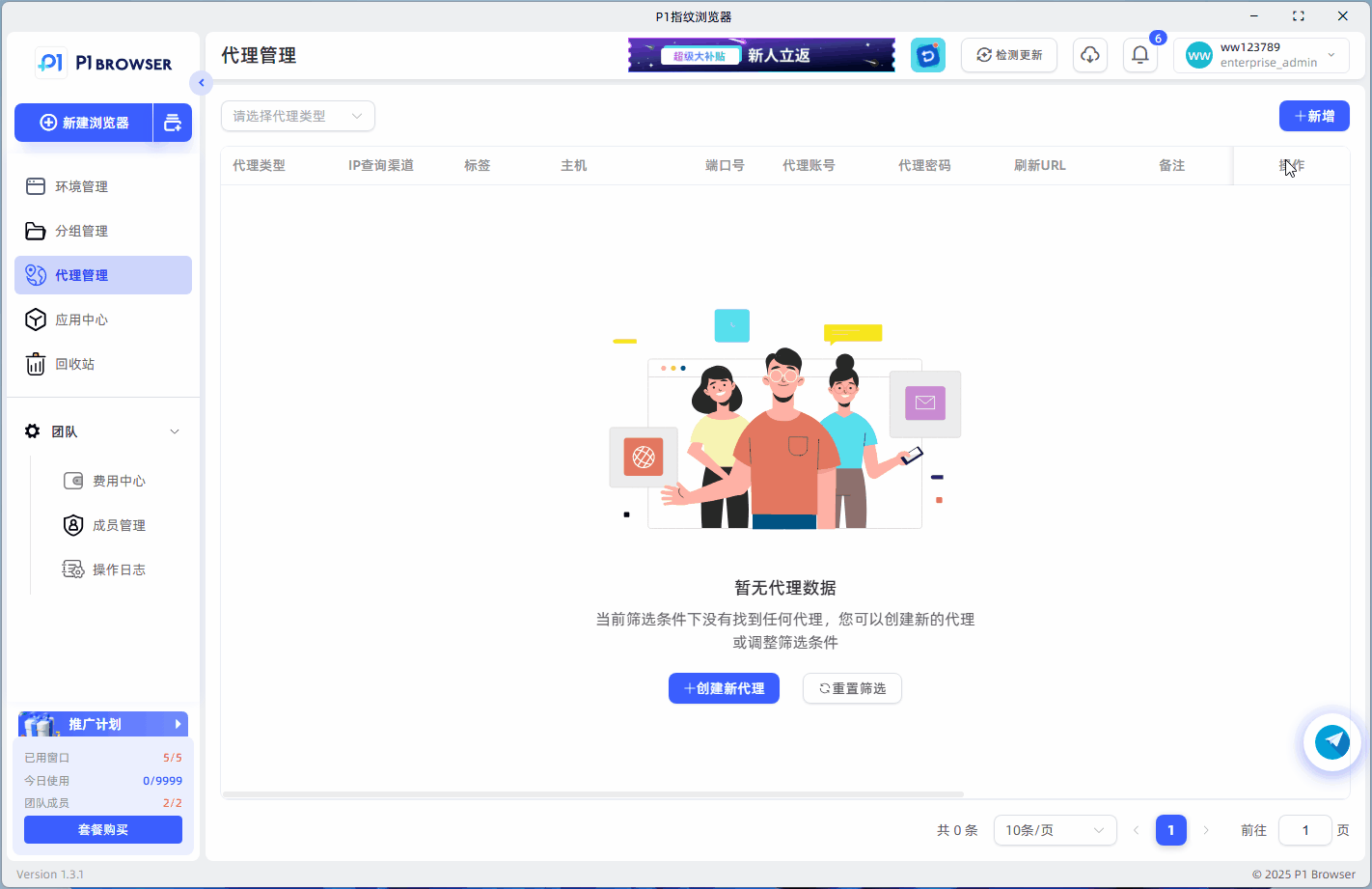Click the batch create icon beside 新建浏览器

172,123
